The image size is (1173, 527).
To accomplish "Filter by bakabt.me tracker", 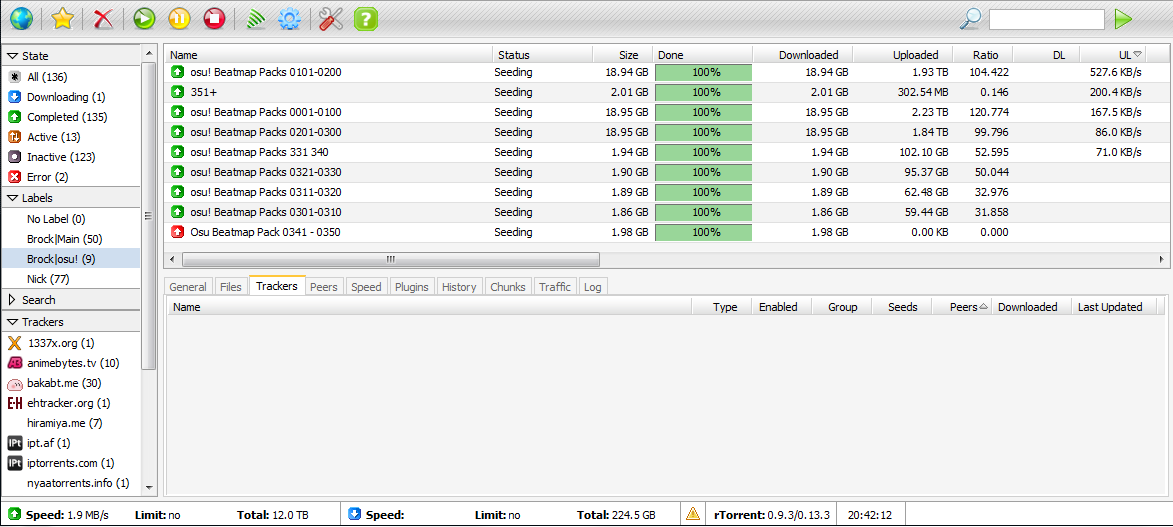I will pyautogui.click(x=70, y=383).
